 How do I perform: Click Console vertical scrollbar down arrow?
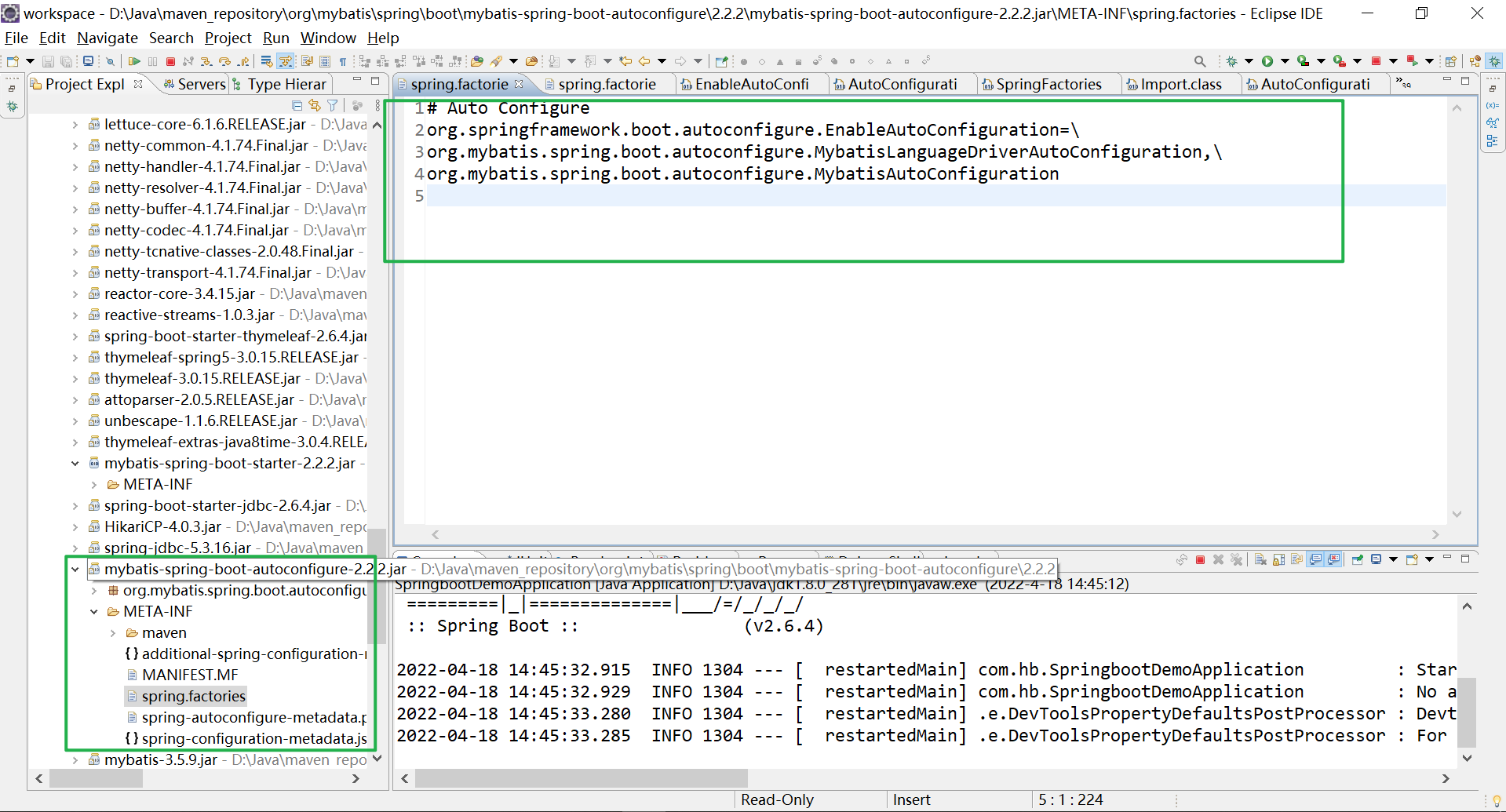pyautogui.click(x=1467, y=758)
